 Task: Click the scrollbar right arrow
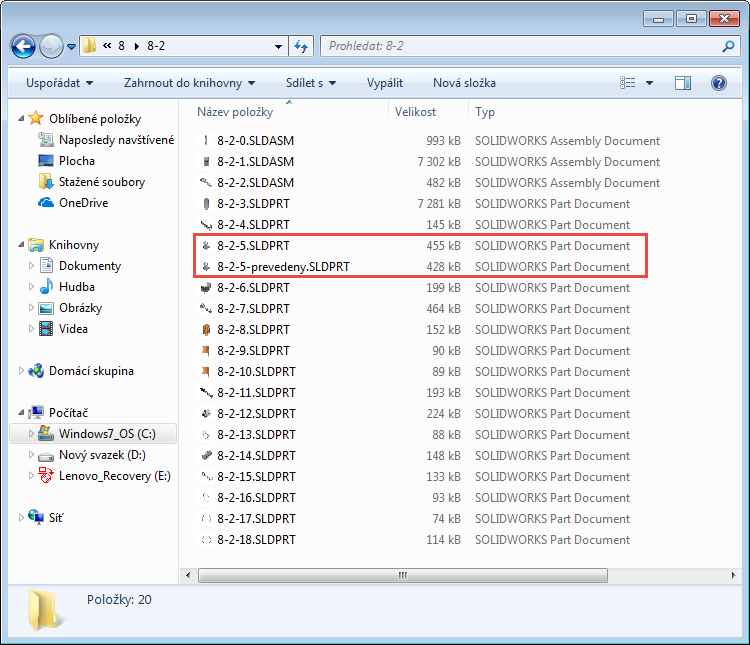click(733, 576)
